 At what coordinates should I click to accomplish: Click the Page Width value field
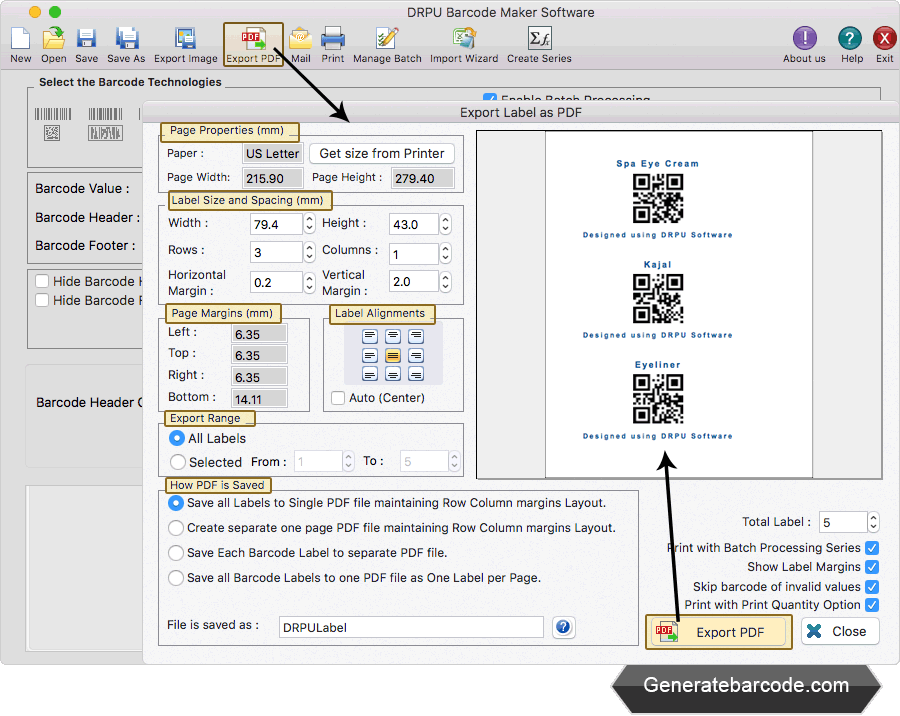[x=273, y=178]
